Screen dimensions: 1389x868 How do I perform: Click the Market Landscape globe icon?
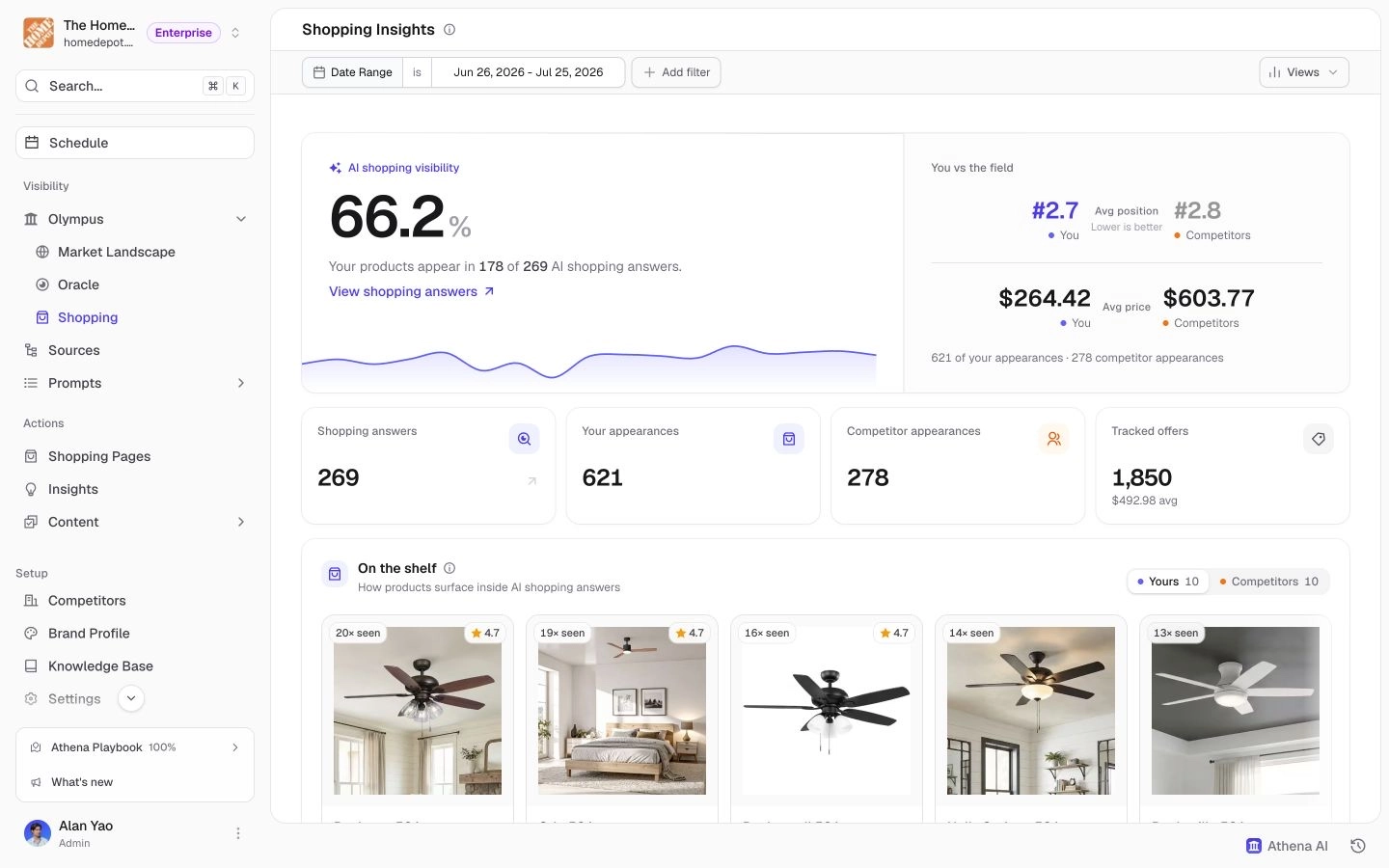coord(42,252)
